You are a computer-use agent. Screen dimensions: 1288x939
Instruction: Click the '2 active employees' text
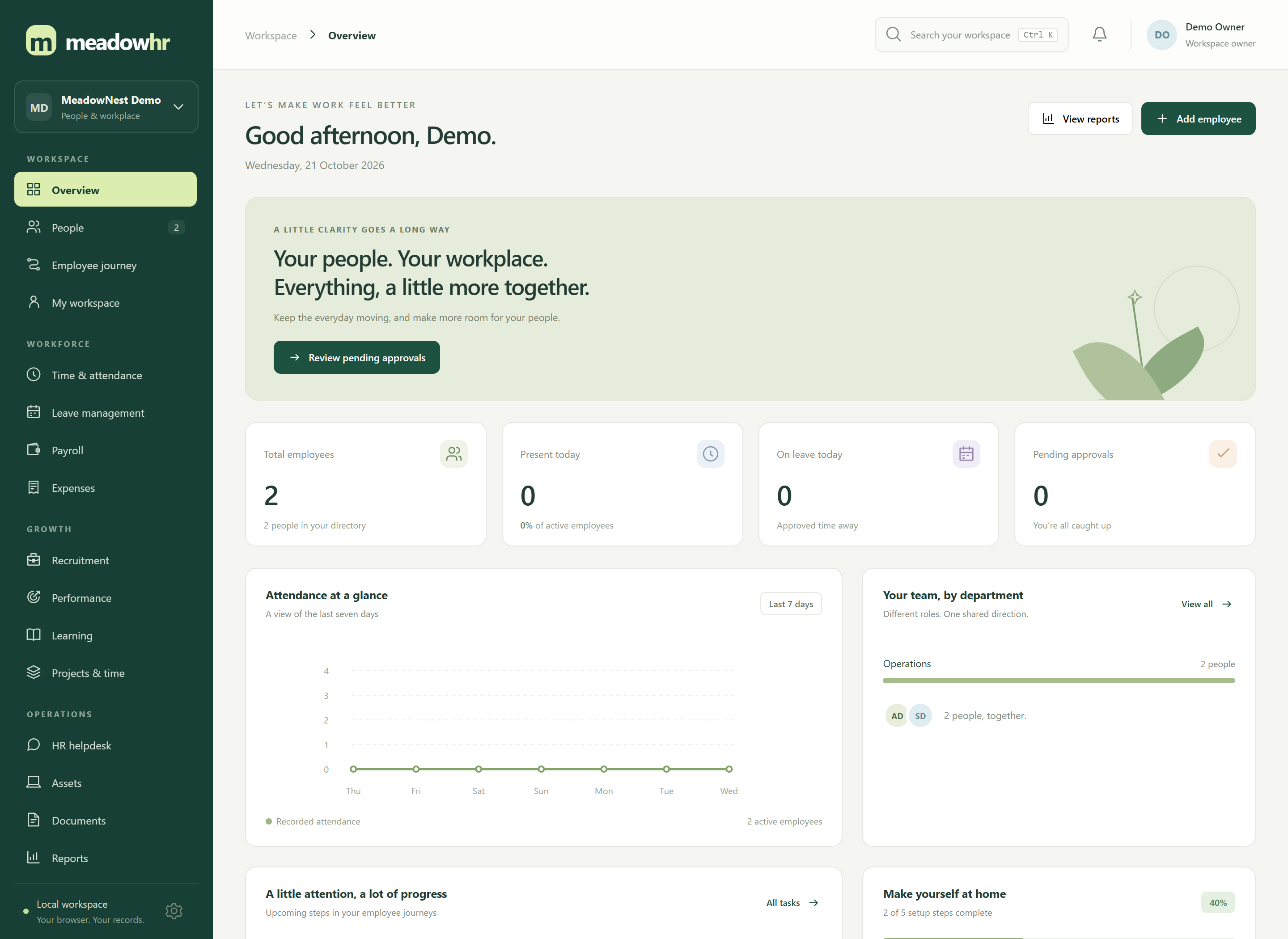point(784,821)
